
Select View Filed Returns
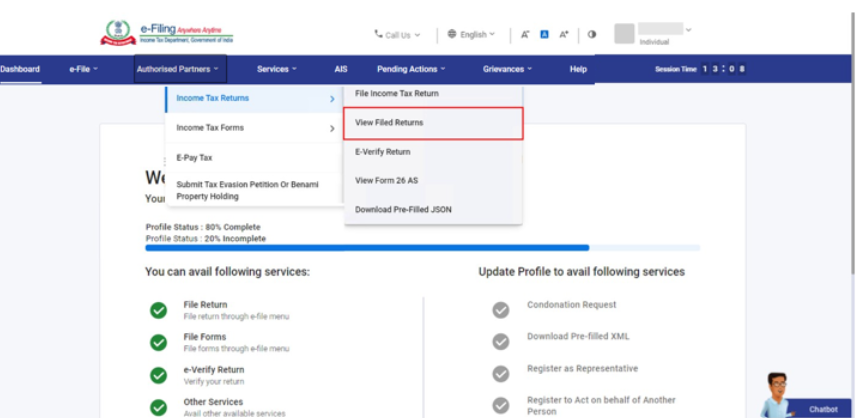click(x=432, y=123)
